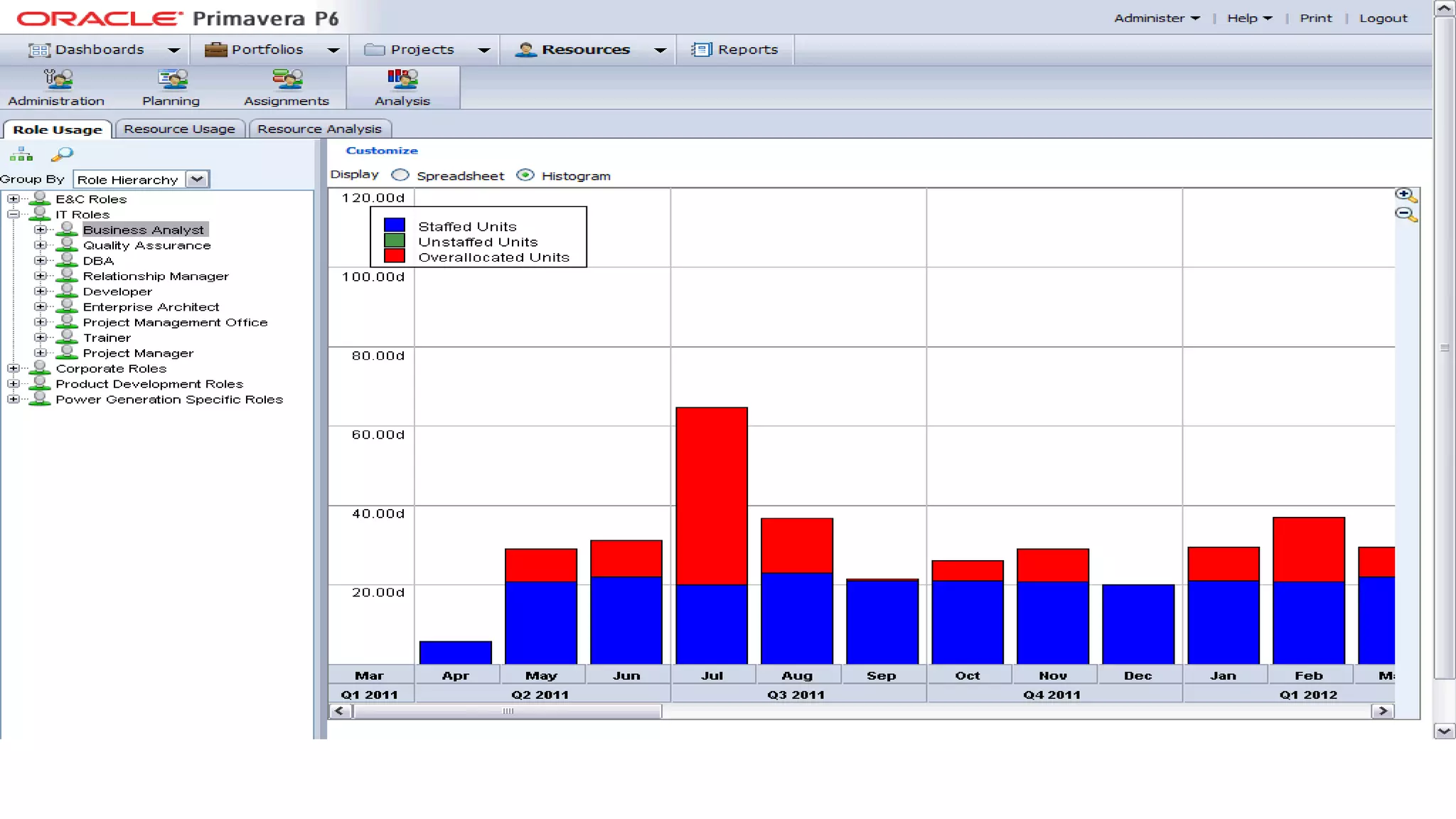Click the Project Manager role icon
The width and height of the screenshot is (1456, 819).
click(67, 353)
